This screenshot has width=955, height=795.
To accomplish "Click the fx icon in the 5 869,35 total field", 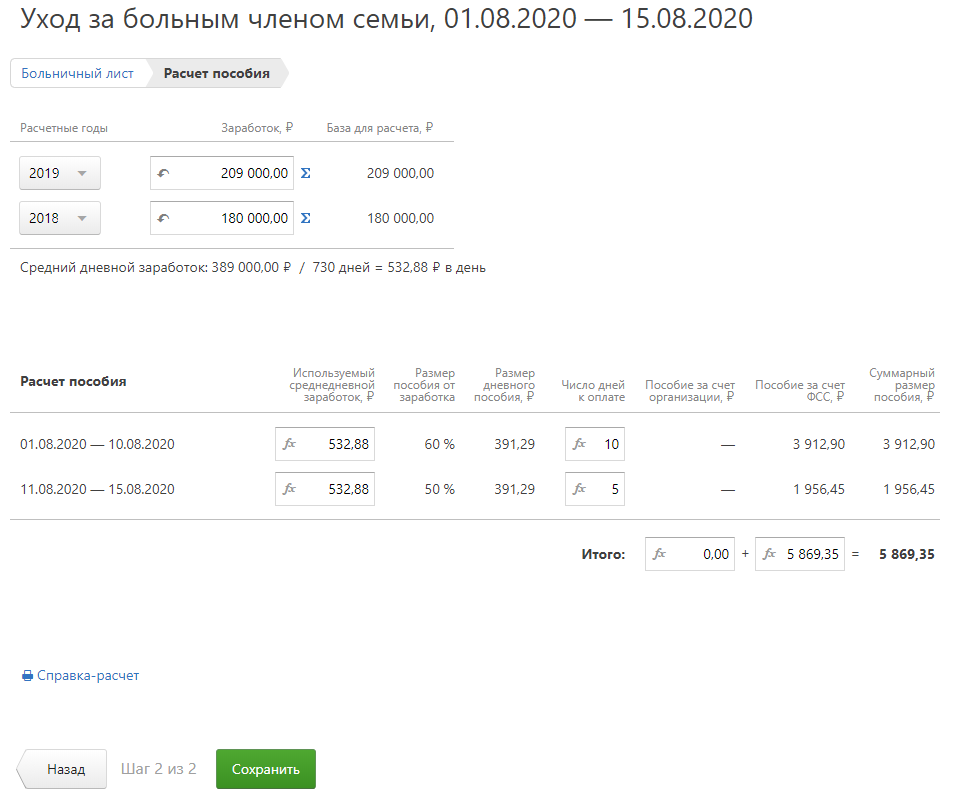I will pyautogui.click(x=769, y=554).
